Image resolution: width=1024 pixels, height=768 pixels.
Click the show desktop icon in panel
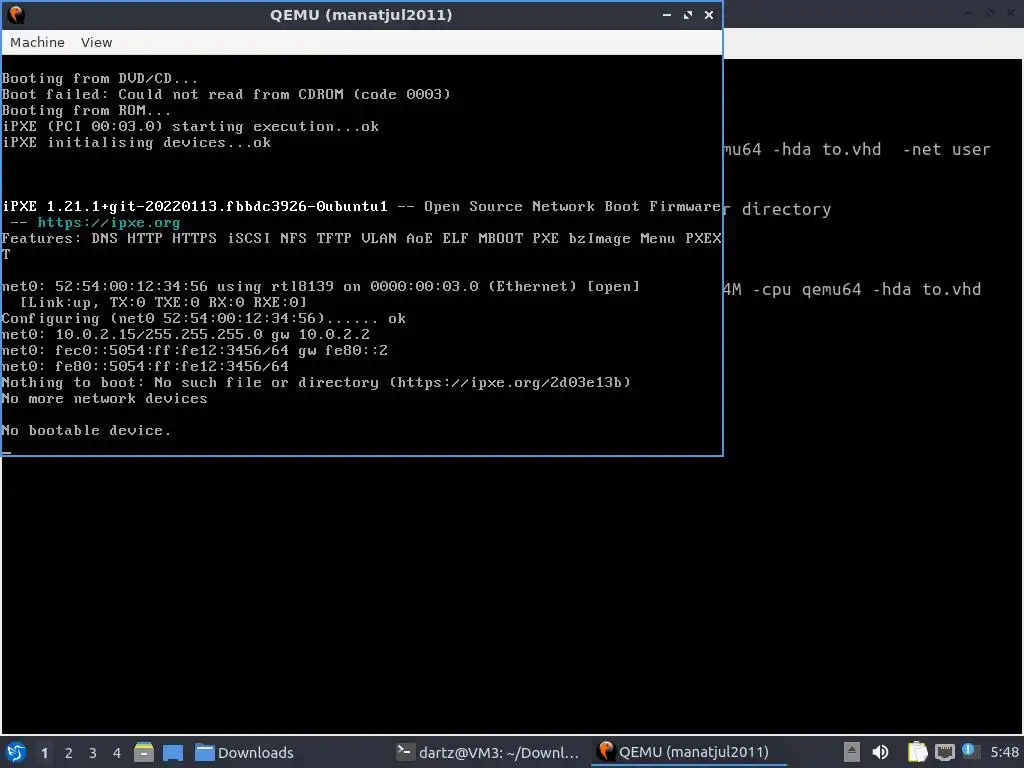pos(172,752)
